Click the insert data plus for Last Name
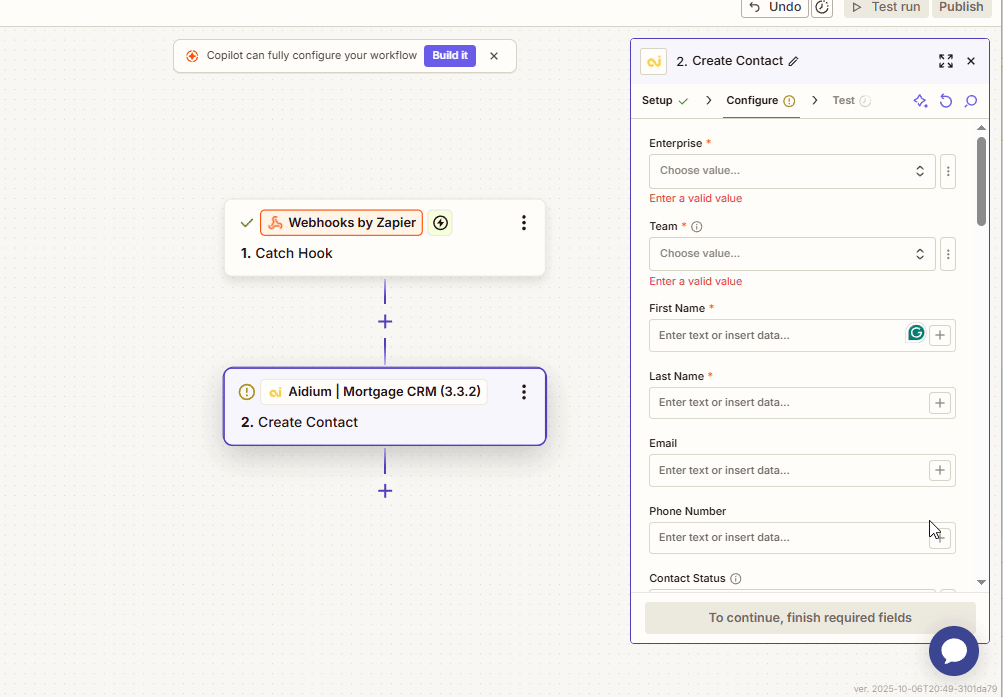The height and width of the screenshot is (697, 1003). click(939, 403)
